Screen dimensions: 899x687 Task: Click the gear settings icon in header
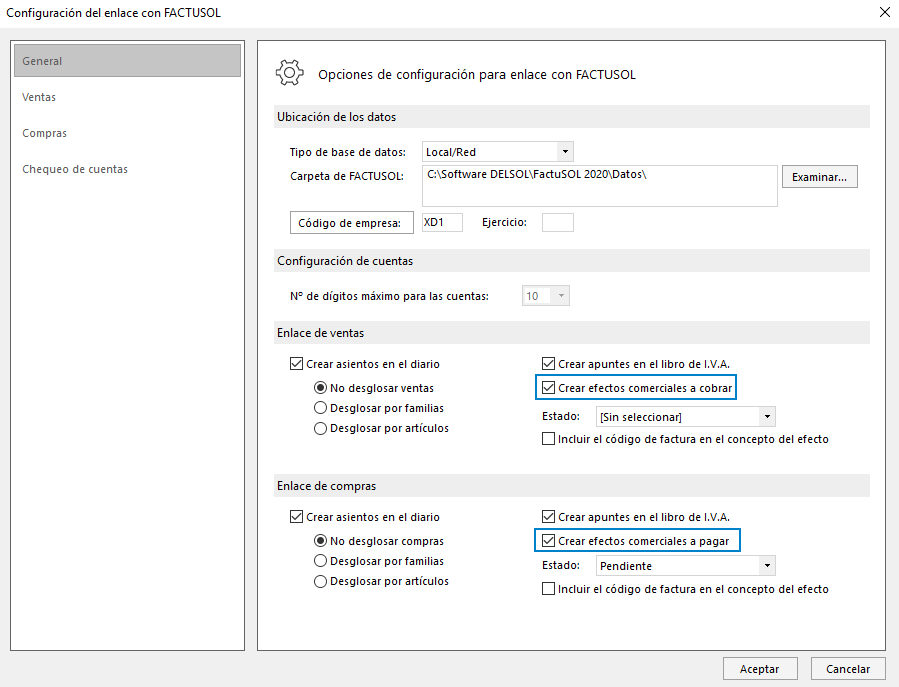click(x=290, y=73)
